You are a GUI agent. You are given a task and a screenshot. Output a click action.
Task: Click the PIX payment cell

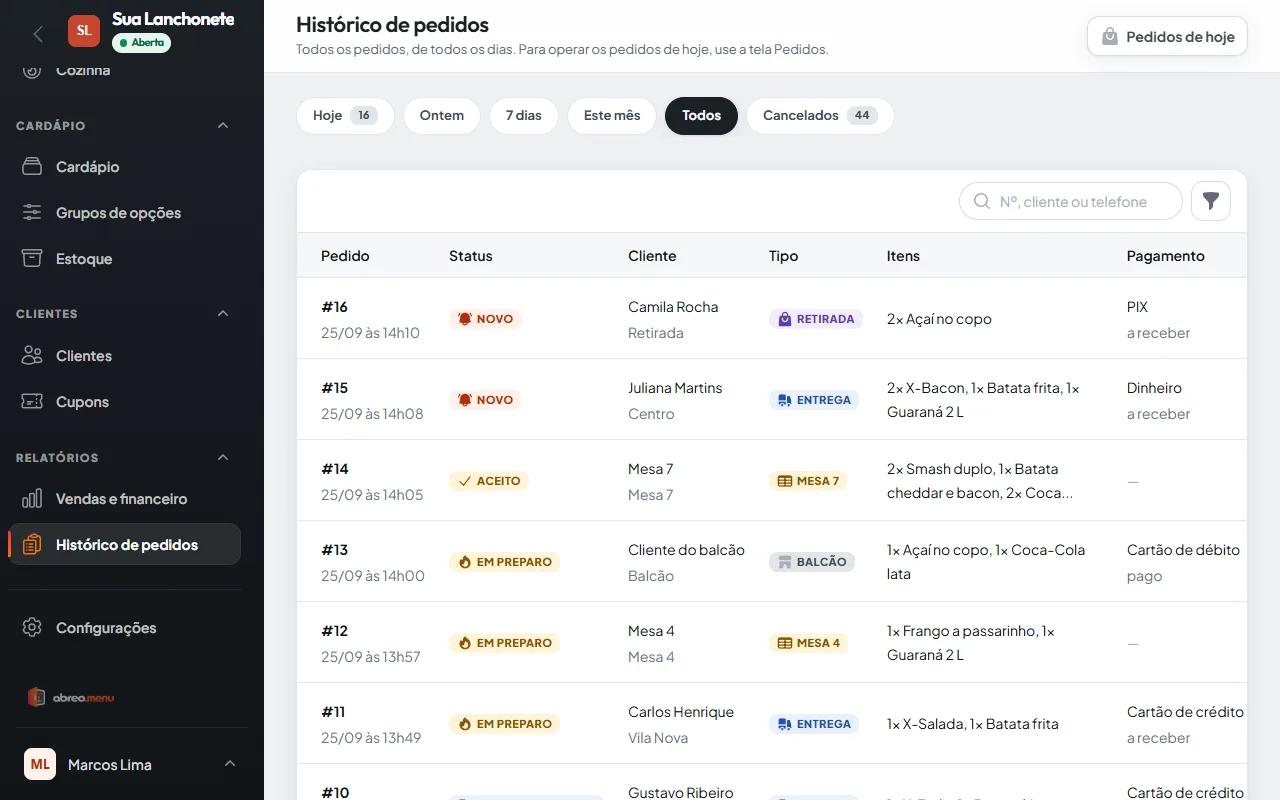tap(1137, 307)
